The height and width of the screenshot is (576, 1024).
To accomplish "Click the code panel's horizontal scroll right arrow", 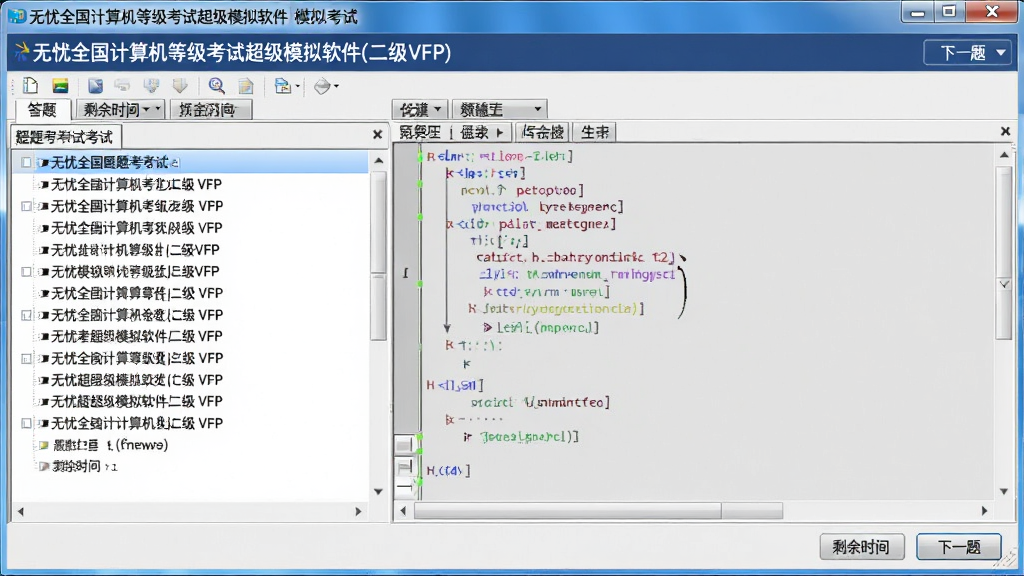I will coord(985,511).
